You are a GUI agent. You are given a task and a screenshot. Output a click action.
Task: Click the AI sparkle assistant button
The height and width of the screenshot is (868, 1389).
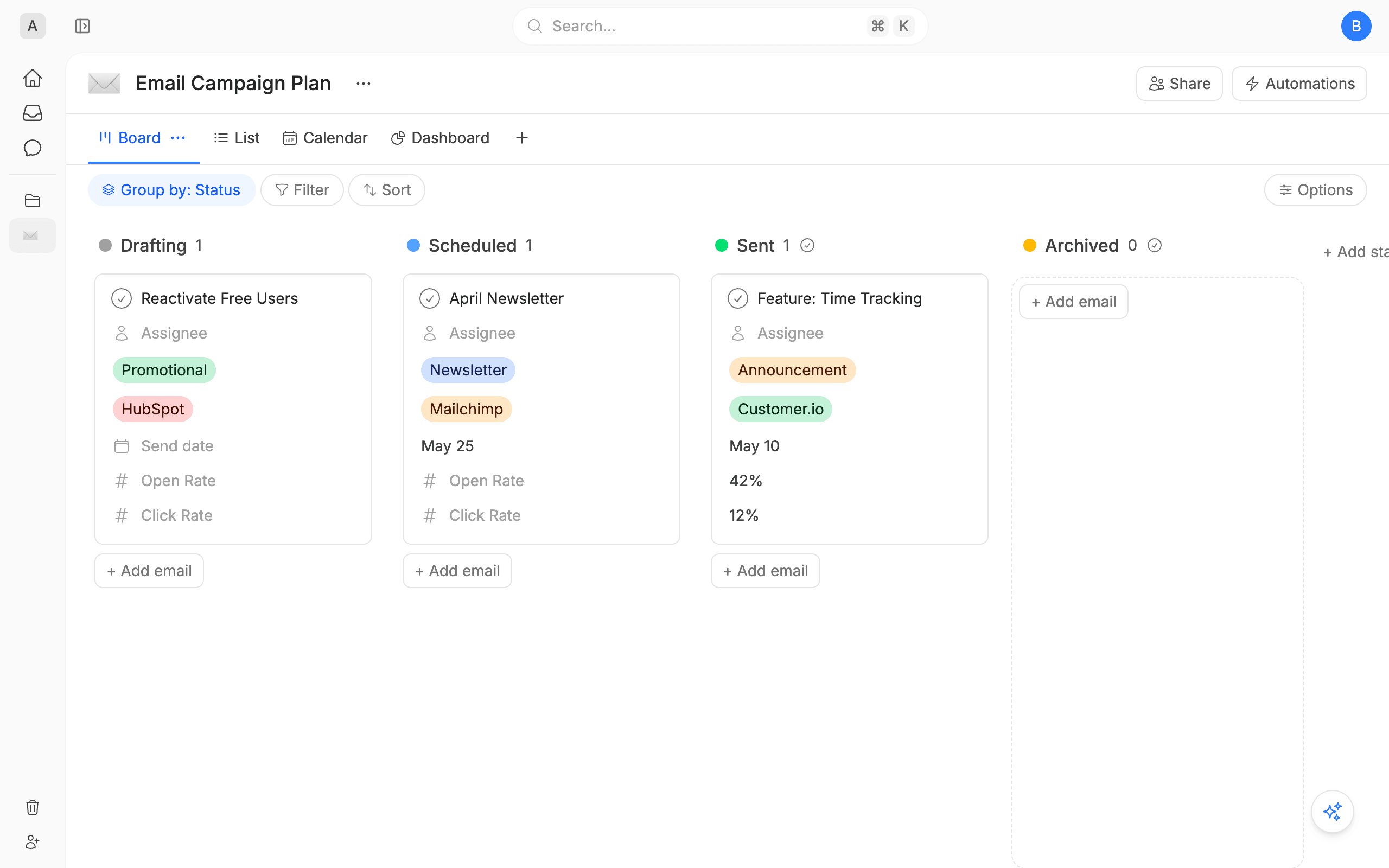(x=1332, y=811)
